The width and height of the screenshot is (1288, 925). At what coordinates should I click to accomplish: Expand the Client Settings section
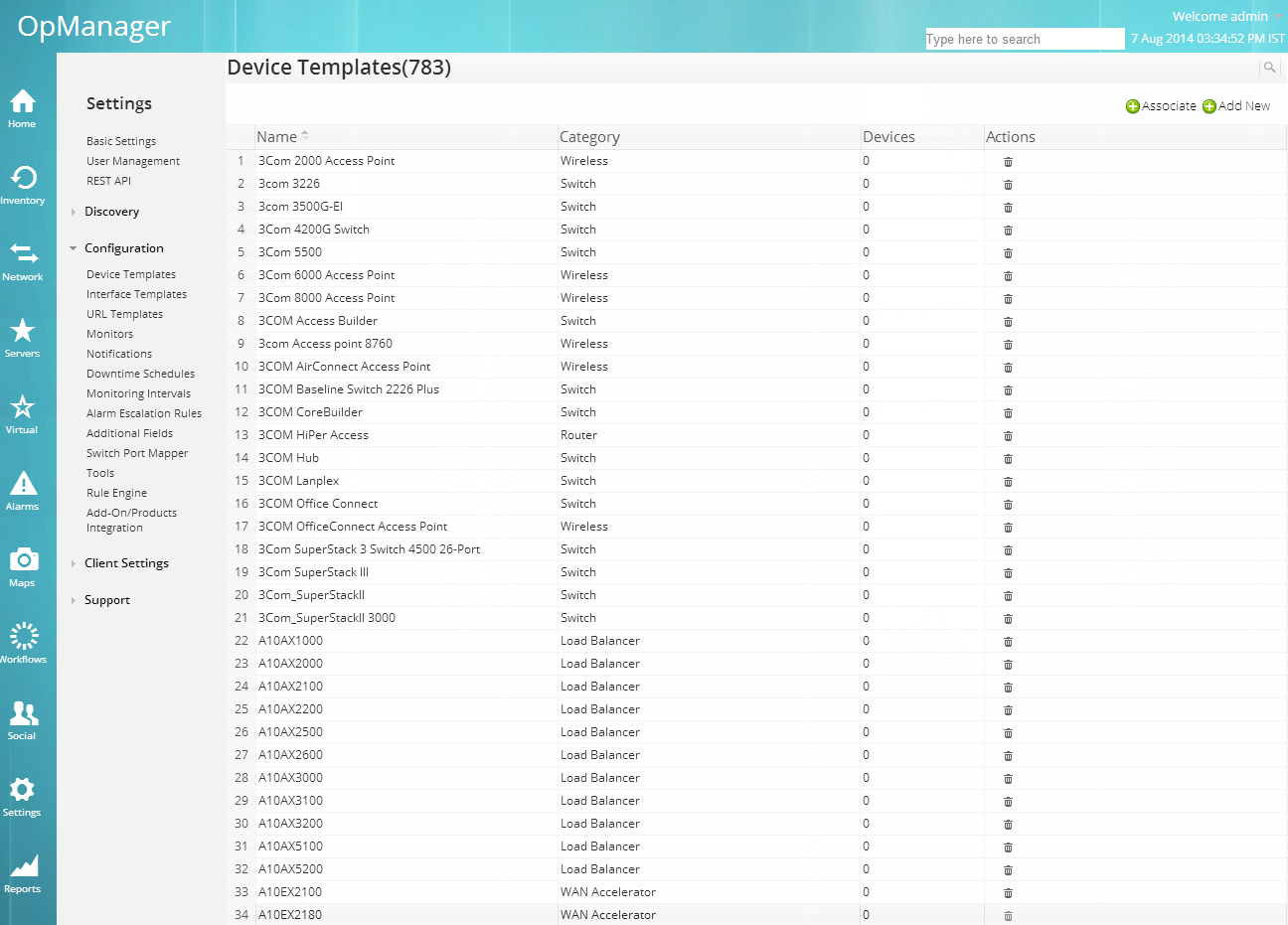(x=126, y=563)
